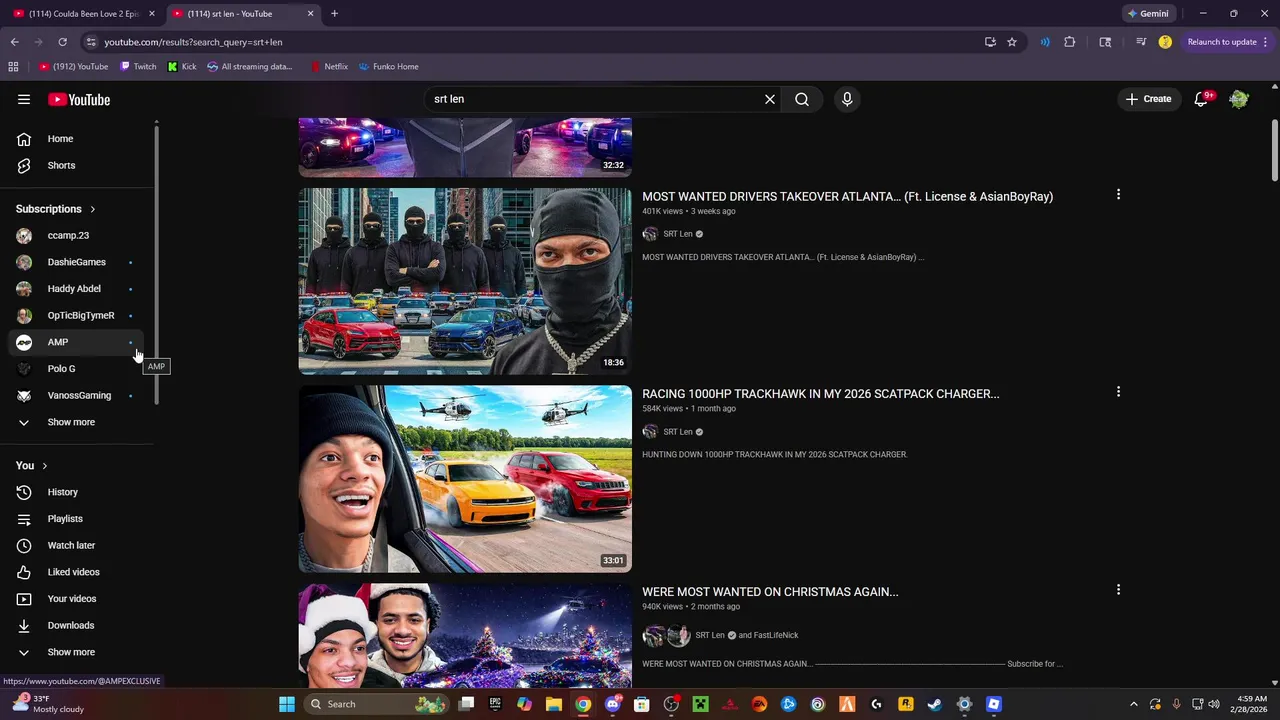Click the WERE MOST WANTED ON CHRISTMAS title
Viewport: 1280px width, 720px height.
click(x=770, y=592)
